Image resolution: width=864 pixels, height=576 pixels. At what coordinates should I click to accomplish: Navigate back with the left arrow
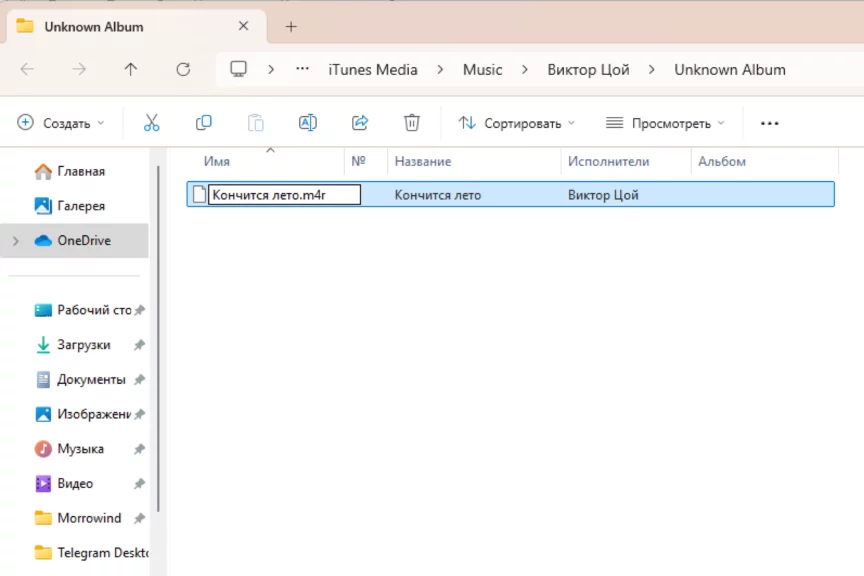click(27, 69)
